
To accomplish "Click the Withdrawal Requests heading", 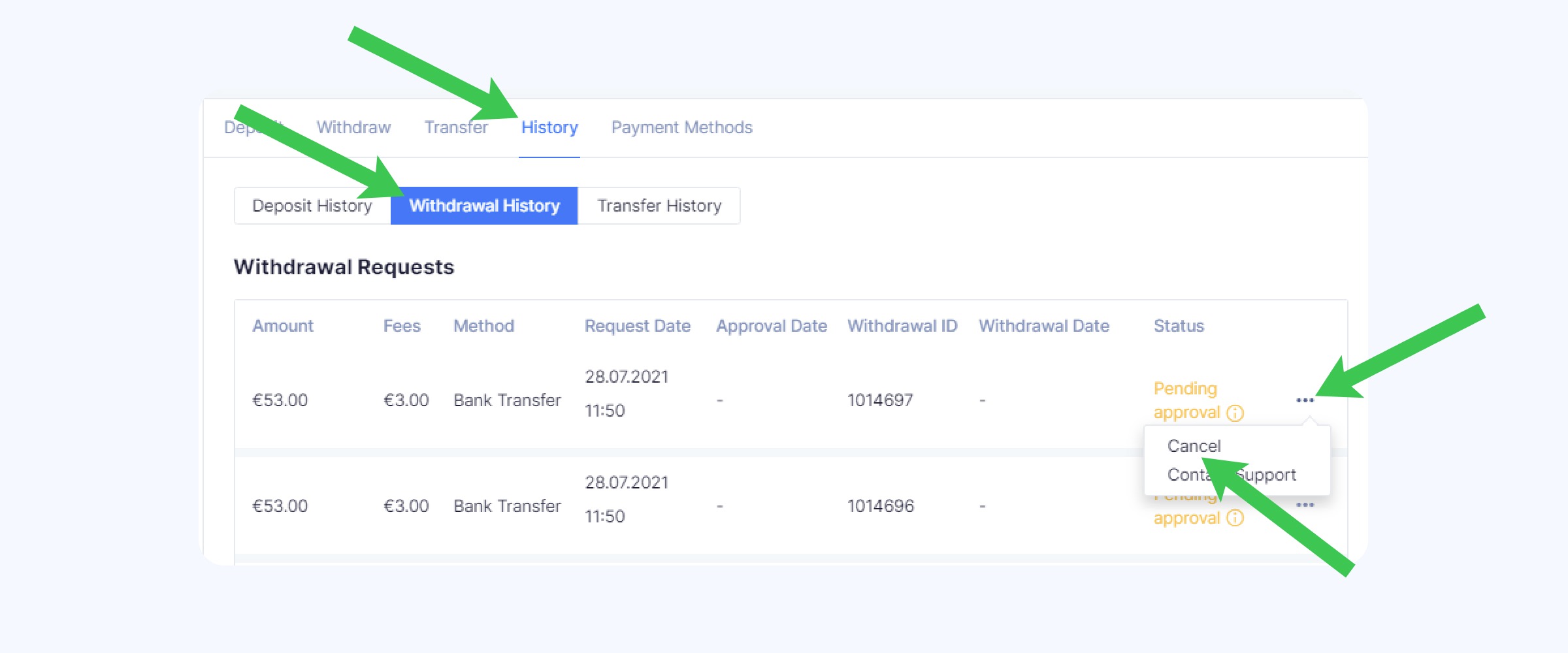I will pos(344,267).
